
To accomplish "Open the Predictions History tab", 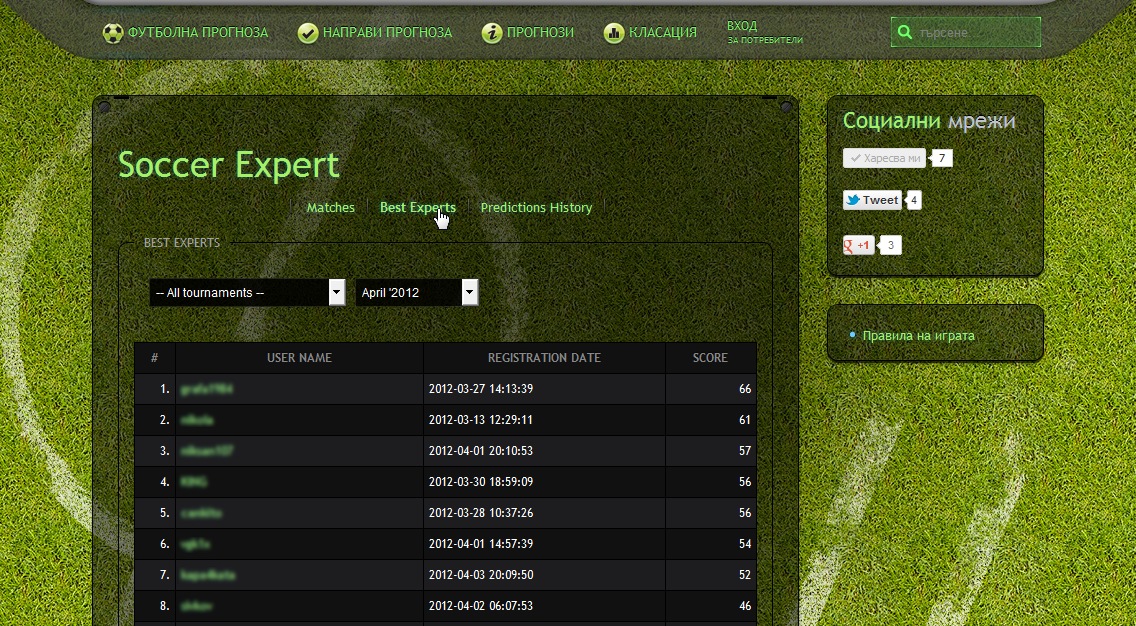I will [x=536, y=208].
